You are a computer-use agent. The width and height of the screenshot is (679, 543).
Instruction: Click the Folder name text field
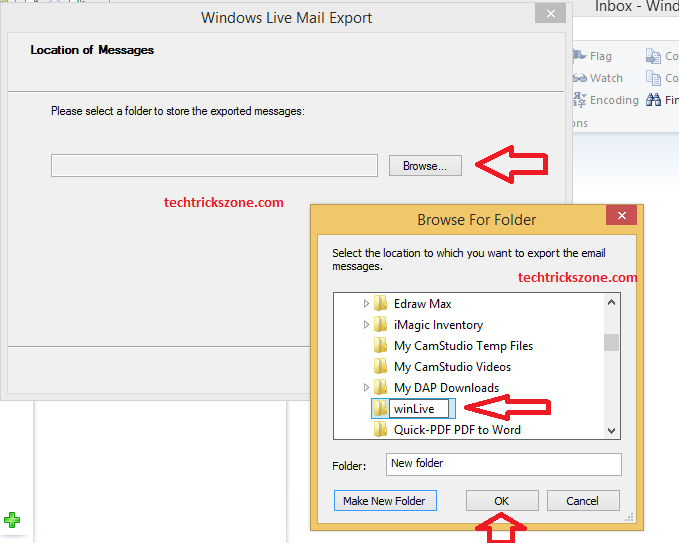coord(504,464)
